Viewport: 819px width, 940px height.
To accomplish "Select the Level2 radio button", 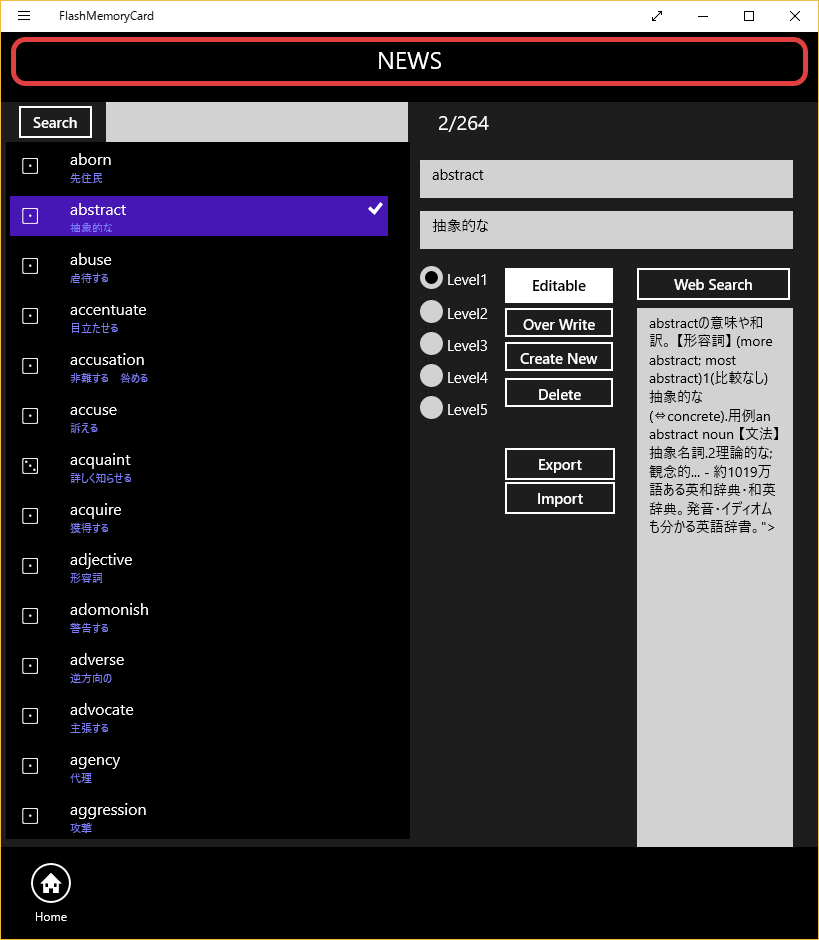I will coord(431,311).
